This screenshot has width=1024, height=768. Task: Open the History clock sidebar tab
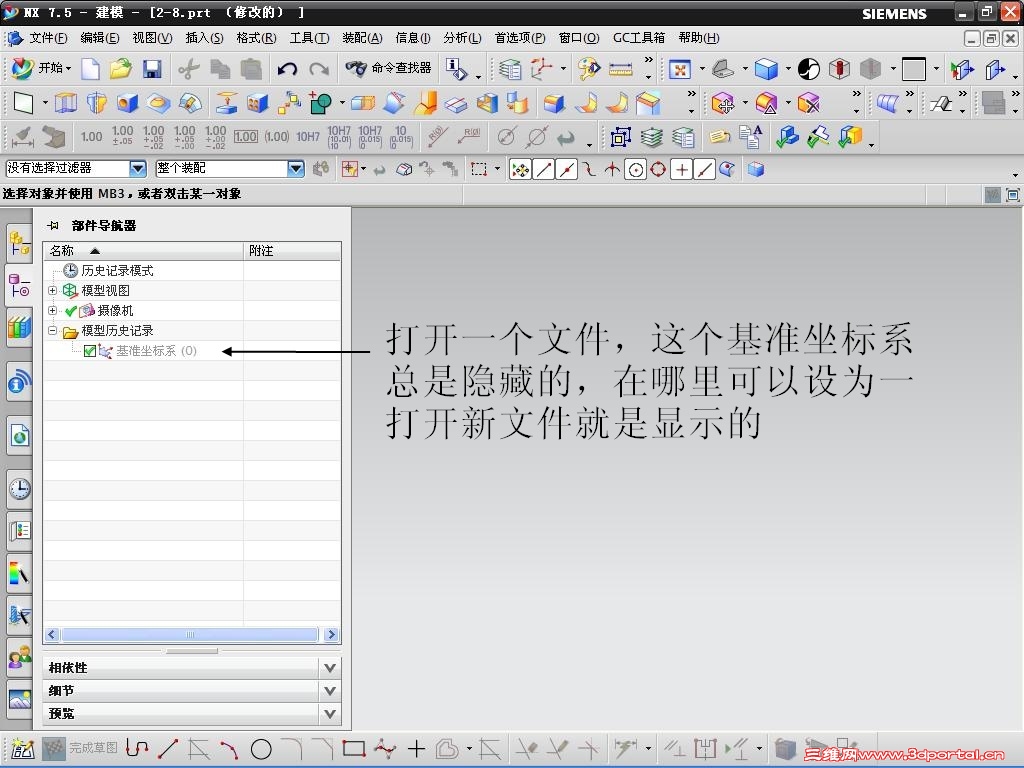pyautogui.click(x=20, y=488)
